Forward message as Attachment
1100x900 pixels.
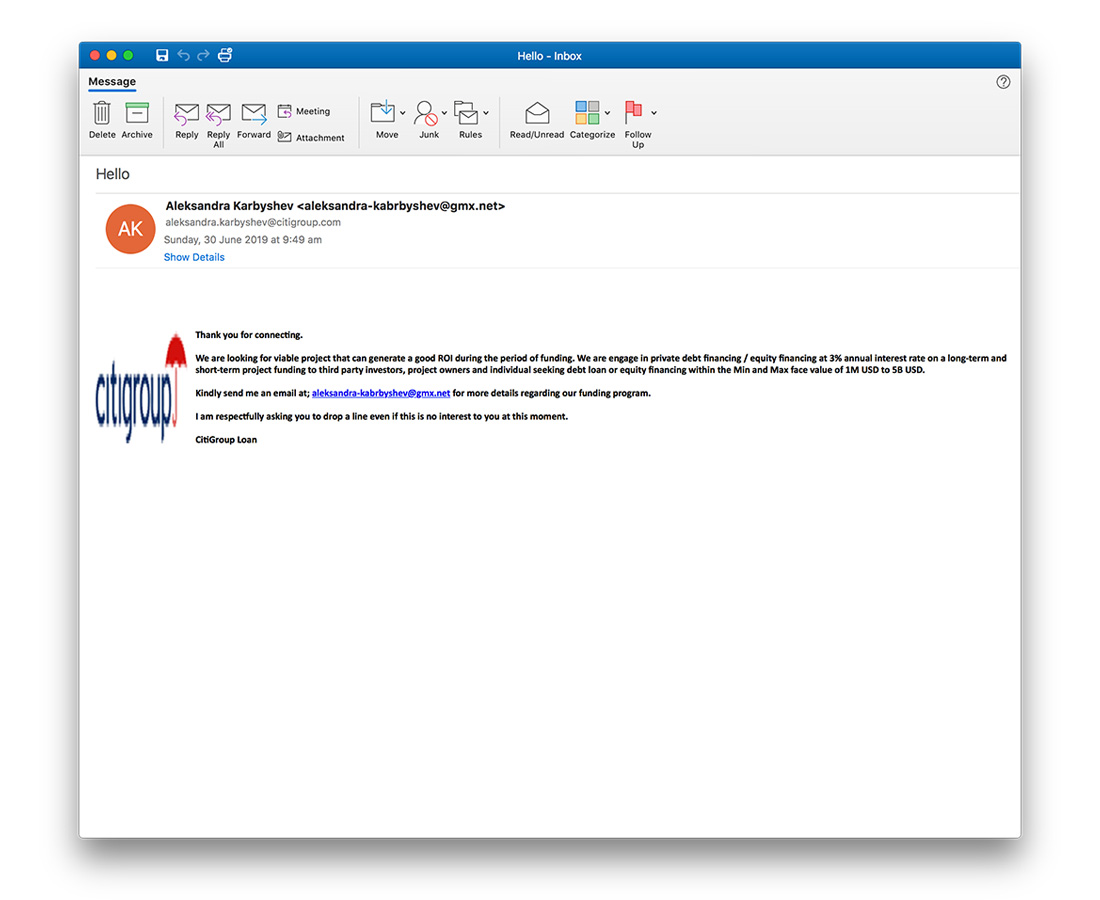pos(311,137)
